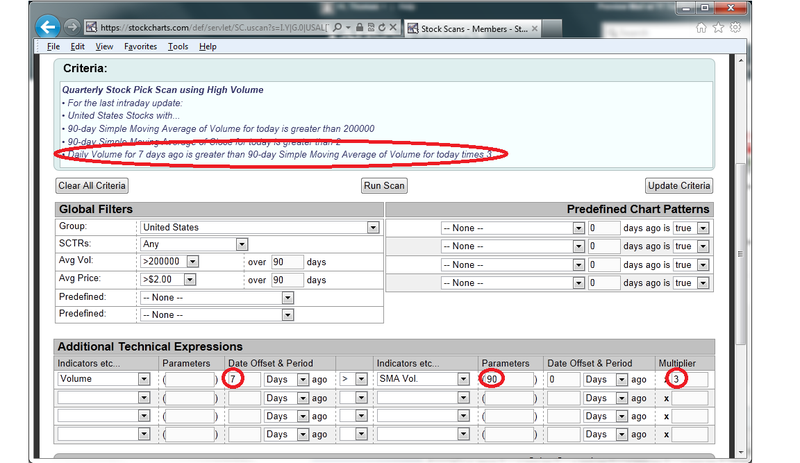Open the Avg Price >$2.00 dropdown
Screen dimensions: 800x463
coord(168,280)
